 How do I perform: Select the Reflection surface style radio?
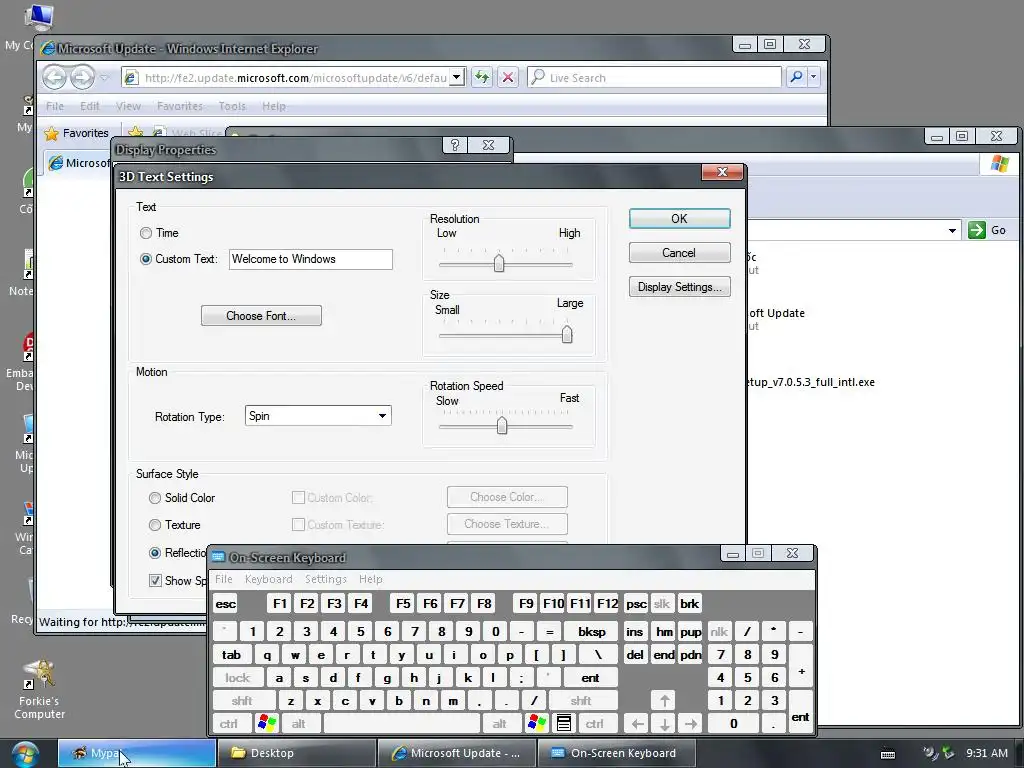click(x=155, y=553)
